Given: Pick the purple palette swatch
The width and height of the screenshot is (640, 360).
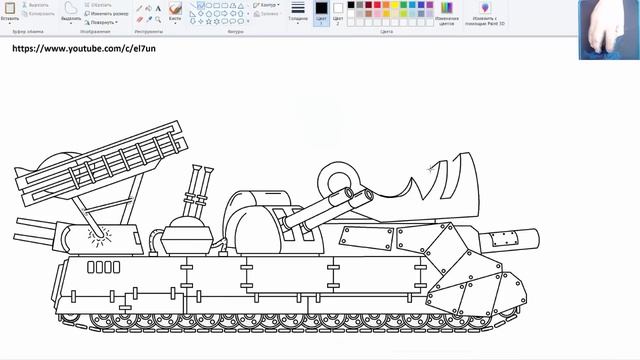Looking at the screenshot, I should pyautogui.click(x=430, y=5).
